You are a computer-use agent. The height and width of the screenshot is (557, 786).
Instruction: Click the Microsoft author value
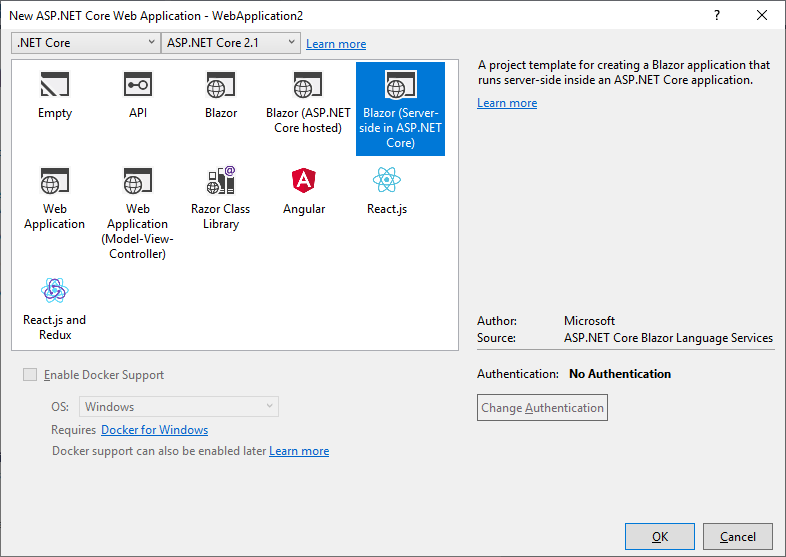click(x=589, y=321)
